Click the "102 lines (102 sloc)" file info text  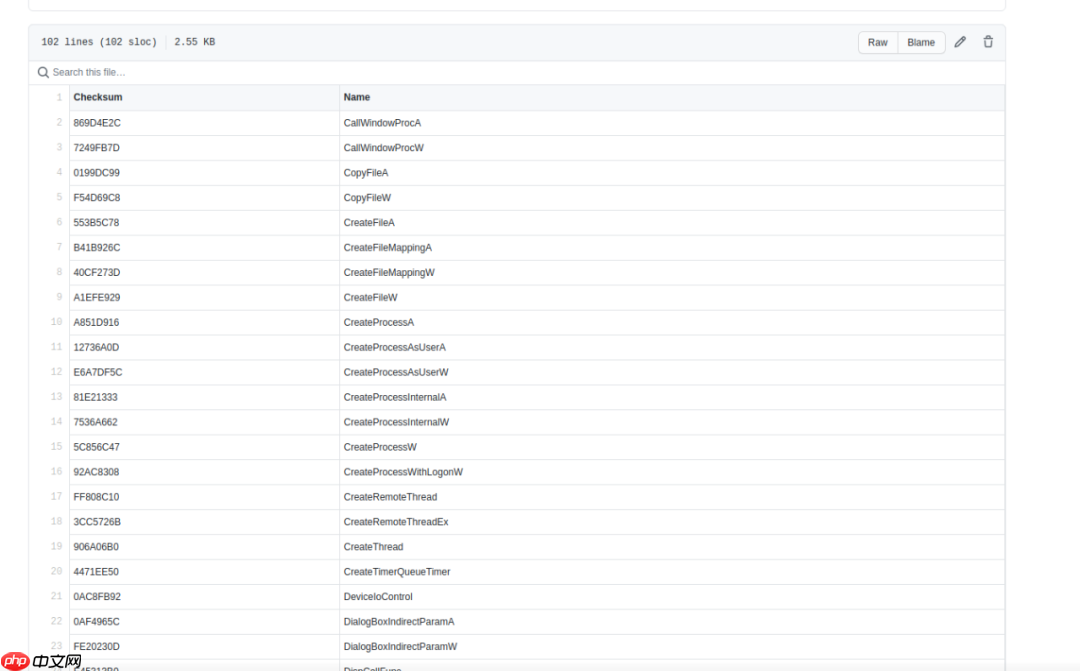click(99, 42)
